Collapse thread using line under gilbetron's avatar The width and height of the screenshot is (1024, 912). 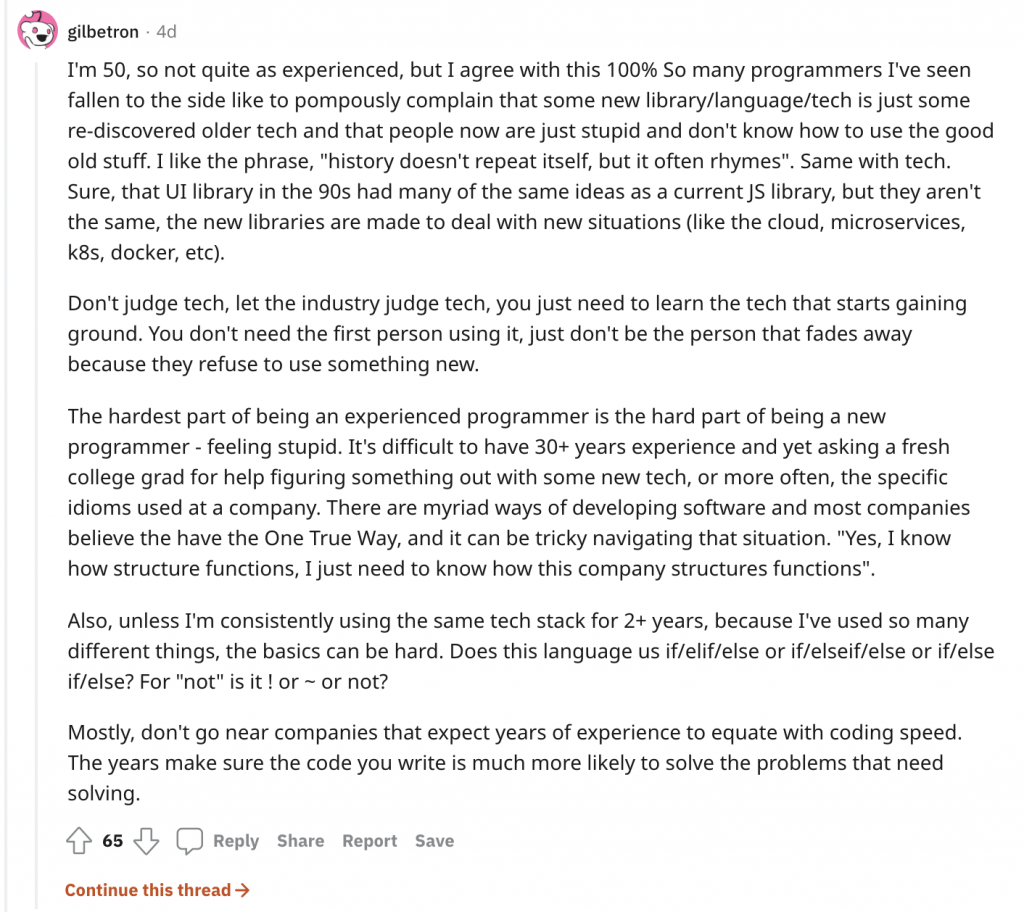coord(37,483)
